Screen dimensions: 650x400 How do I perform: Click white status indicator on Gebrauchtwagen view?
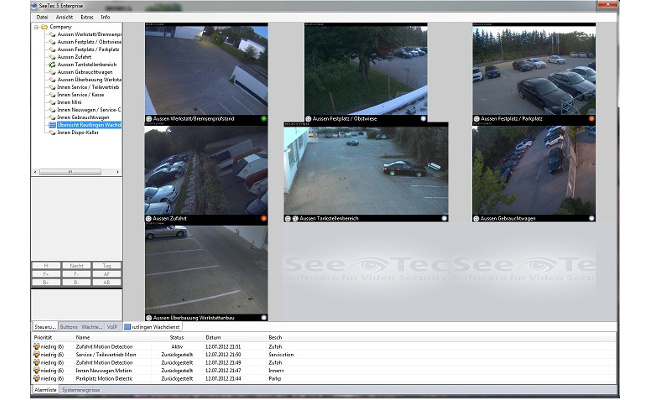tap(592, 218)
